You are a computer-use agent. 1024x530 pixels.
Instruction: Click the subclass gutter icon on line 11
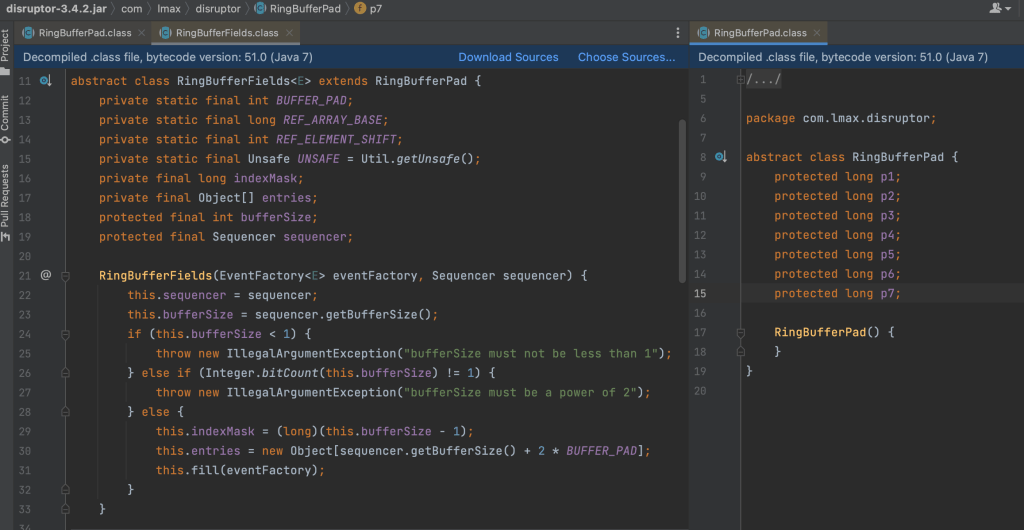click(45, 81)
